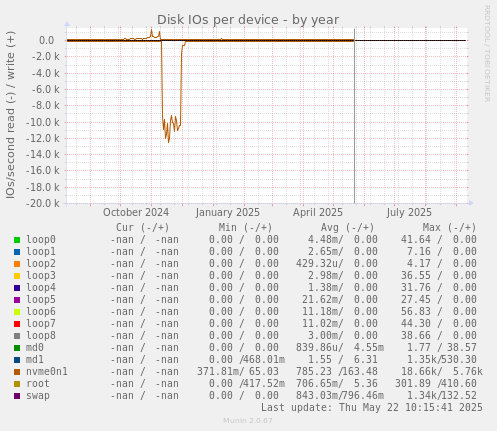Click the loop2 orange color swatch
This screenshot has width=497, height=431.
pos(17,264)
